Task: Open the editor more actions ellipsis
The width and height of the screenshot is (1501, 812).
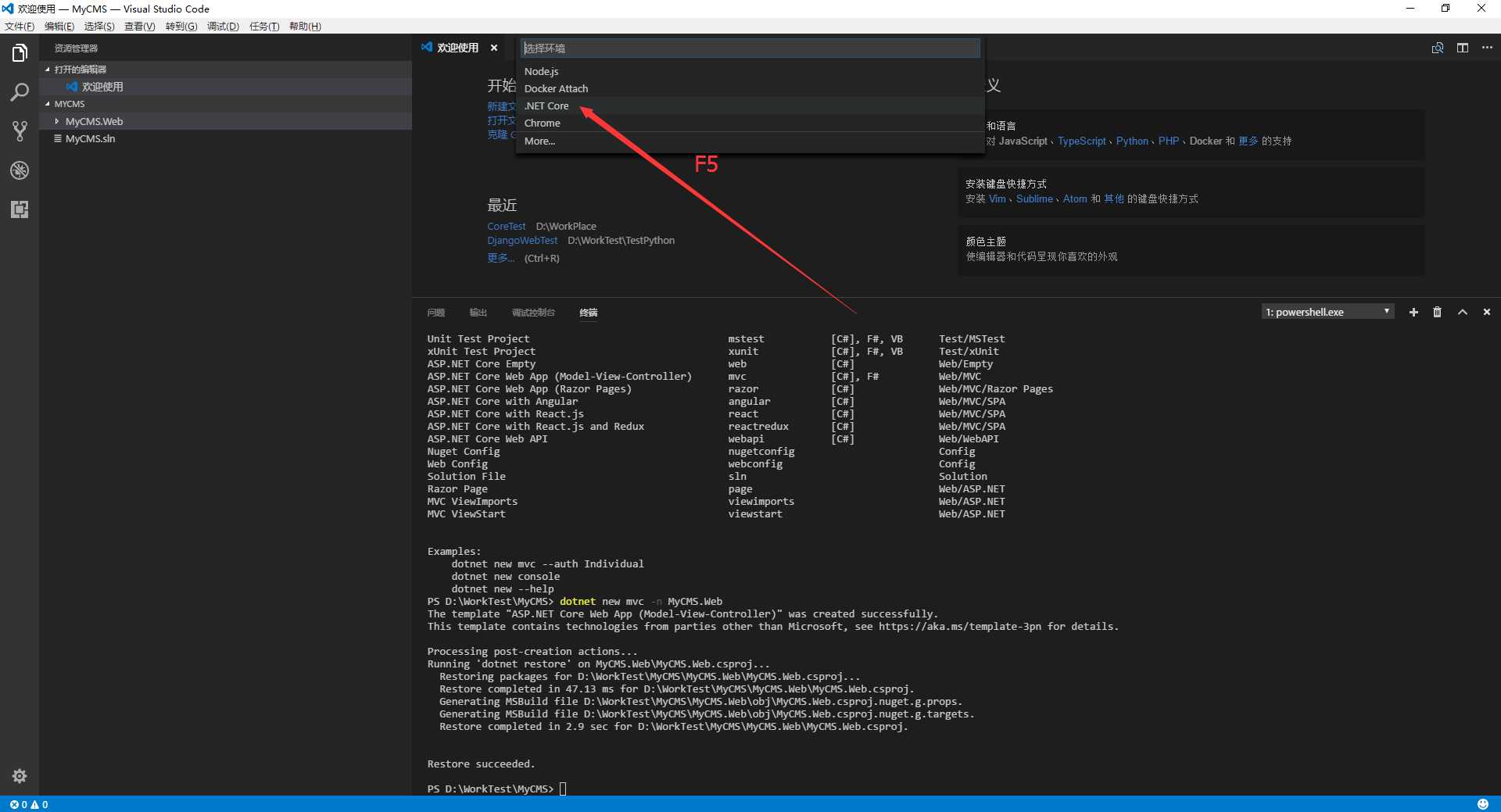Action: click(1487, 48)
